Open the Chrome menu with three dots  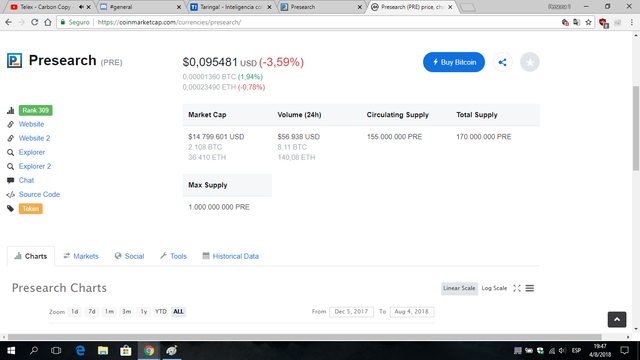click(631, 22)
